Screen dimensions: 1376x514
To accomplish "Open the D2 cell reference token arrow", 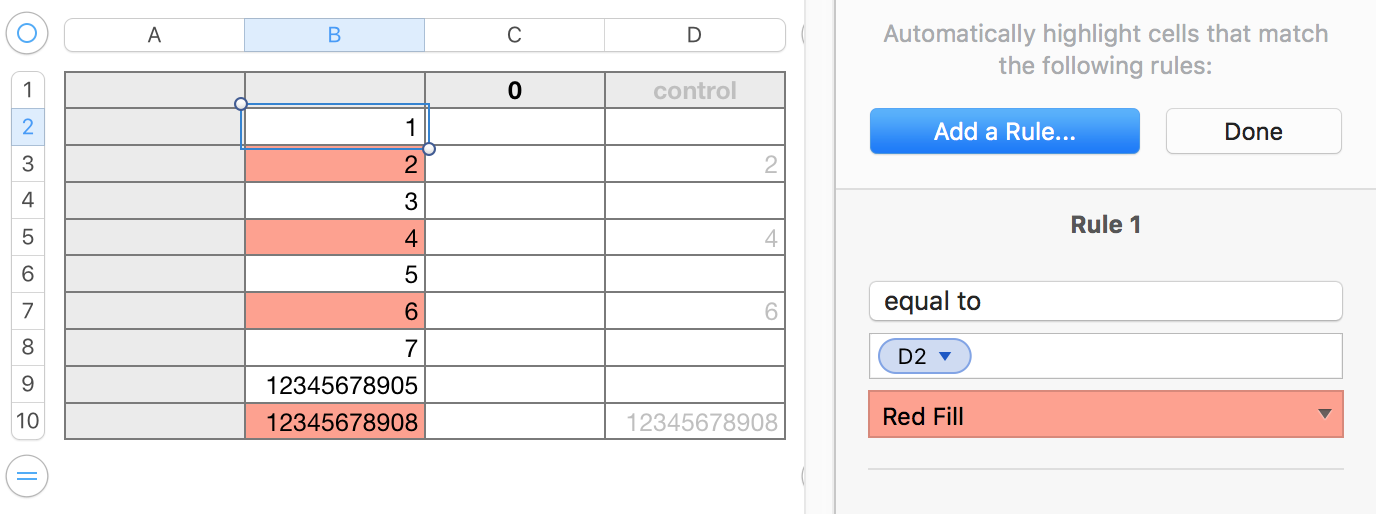I will pyautogui.click(x=944, y=356).
